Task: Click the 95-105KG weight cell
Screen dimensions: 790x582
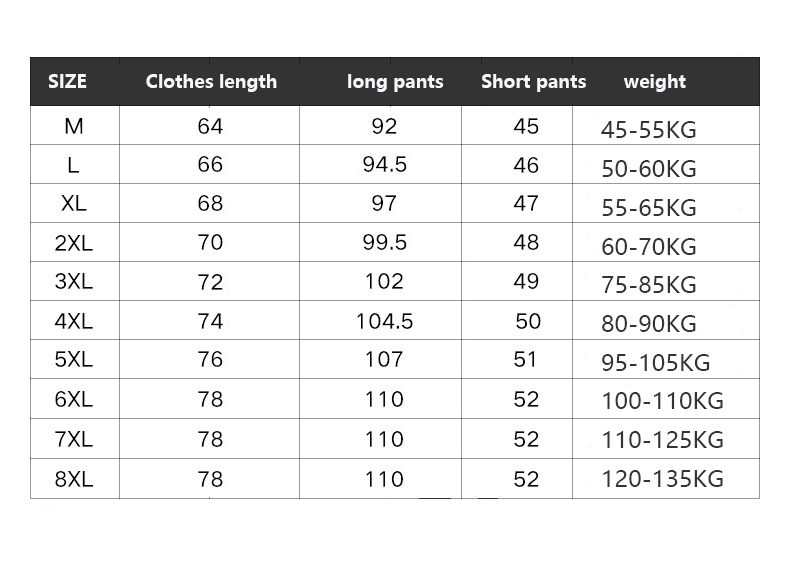Action: [x=655, y=363]
